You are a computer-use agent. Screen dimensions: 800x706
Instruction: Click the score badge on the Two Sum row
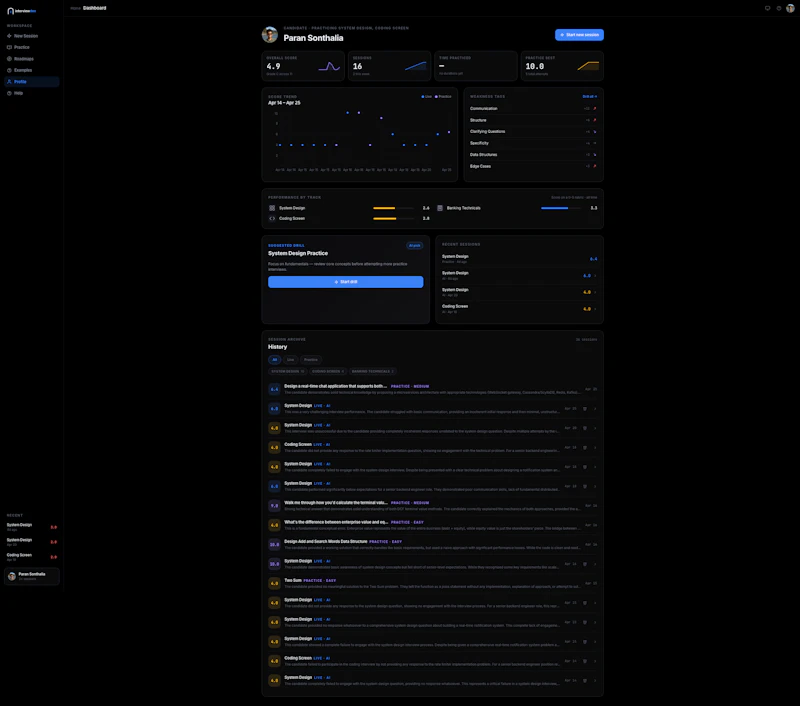pos(274,583)
